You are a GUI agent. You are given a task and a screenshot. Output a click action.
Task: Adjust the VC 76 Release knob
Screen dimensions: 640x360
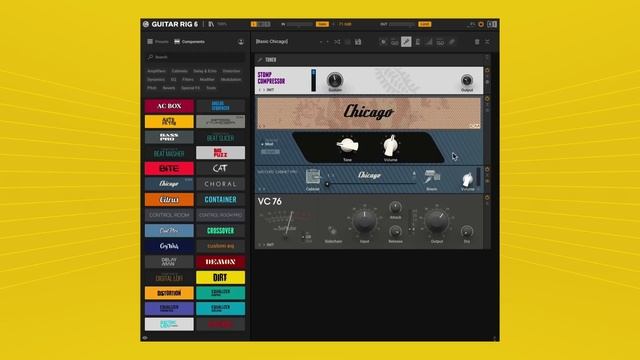tap(395, 232)
